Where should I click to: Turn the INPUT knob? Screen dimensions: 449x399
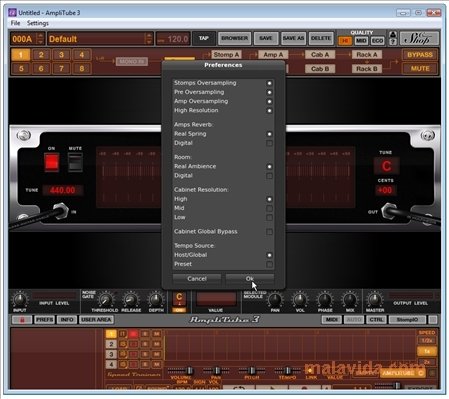[x=20, y=299]
